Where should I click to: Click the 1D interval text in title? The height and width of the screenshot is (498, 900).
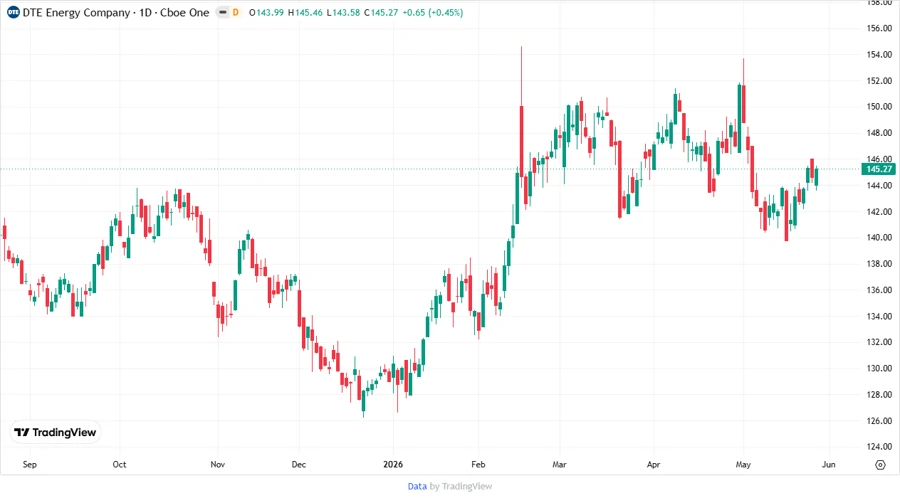(x=145, y=13)
